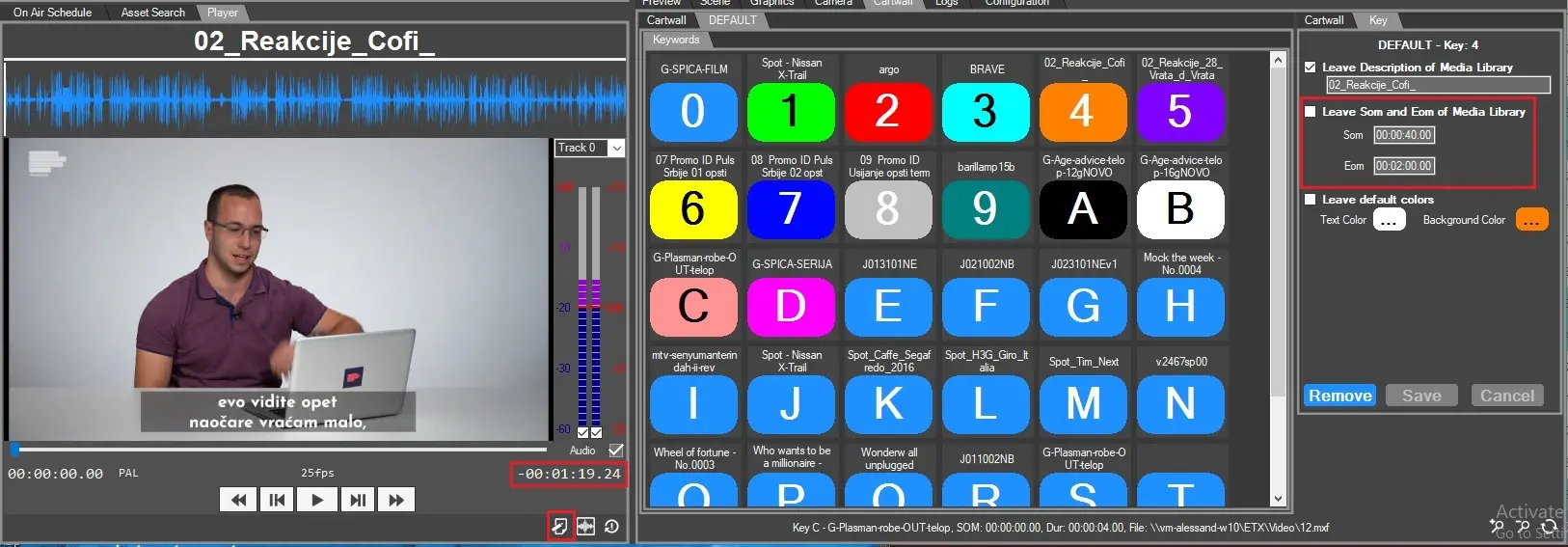Image resolution: width=1568 pixels, height=547 pixels.
Task: Trigger red cartwall key 2 argo
Action: [x=888, y=112]
